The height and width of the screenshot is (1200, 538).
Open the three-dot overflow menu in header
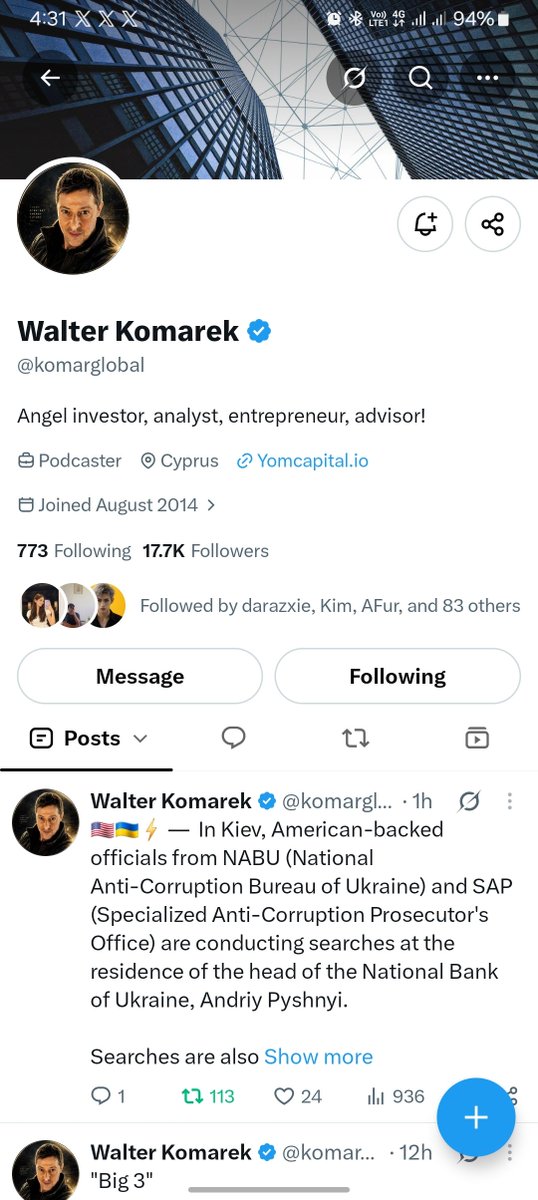click(x=487, y=78)
